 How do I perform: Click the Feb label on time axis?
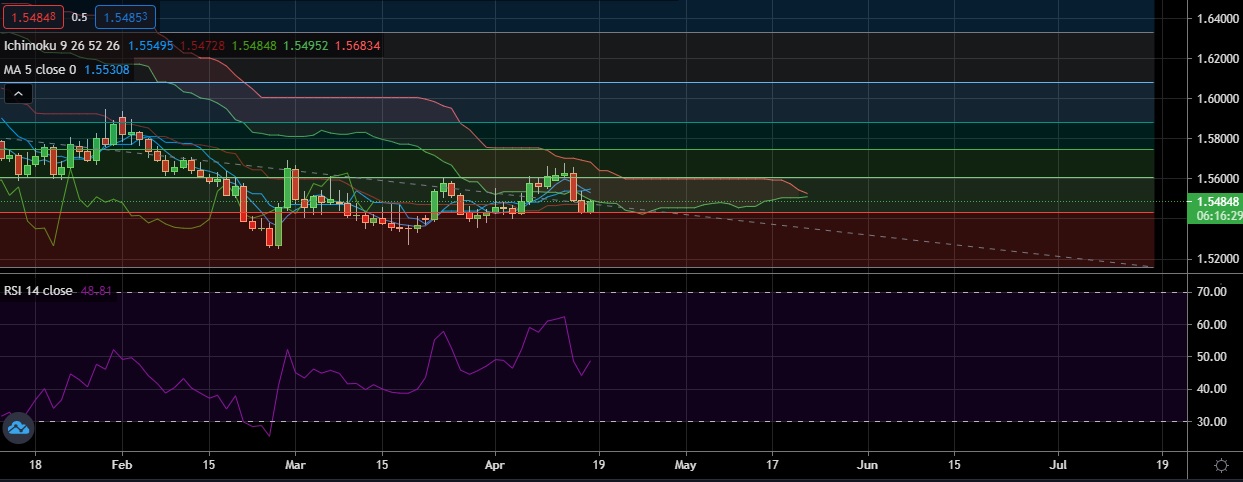pyautogui.click(x=121, y=465)
